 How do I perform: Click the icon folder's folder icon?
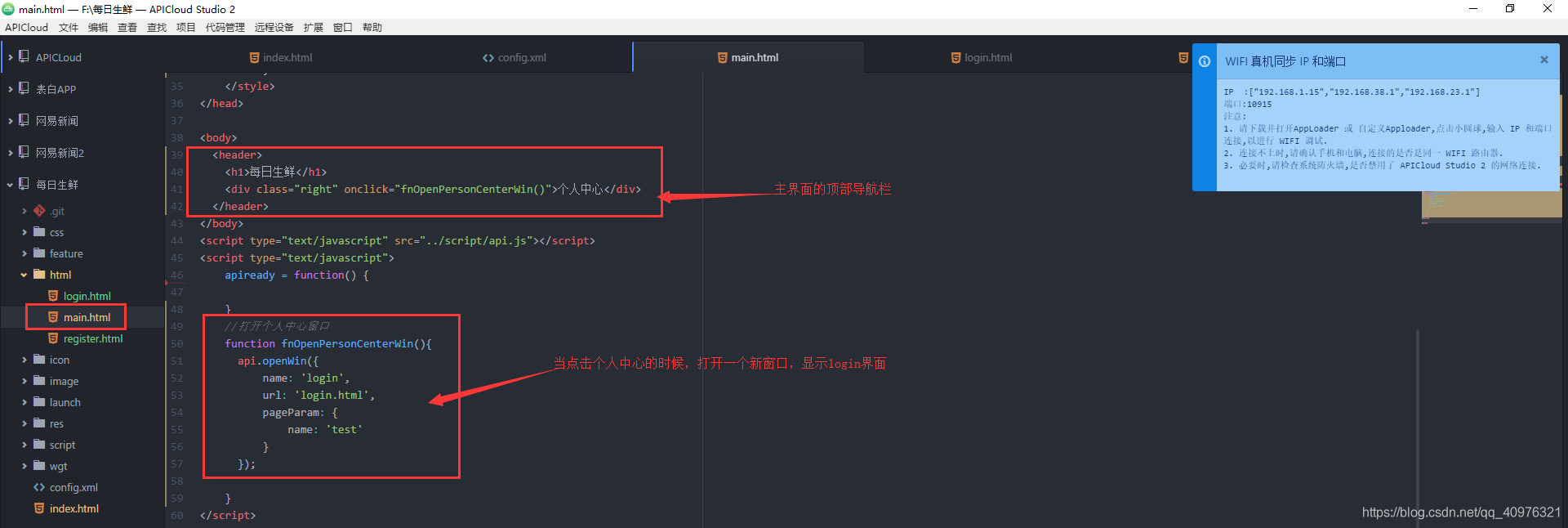coord(39,360)
